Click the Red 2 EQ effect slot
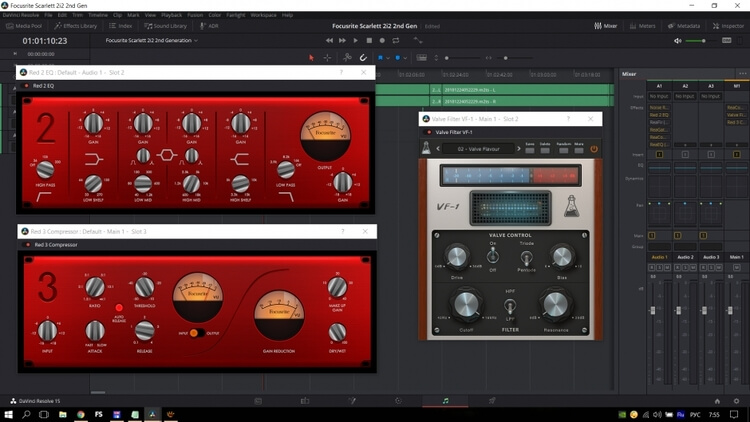The width and height of the screenshot is (750, 422). tap(659, 115)
